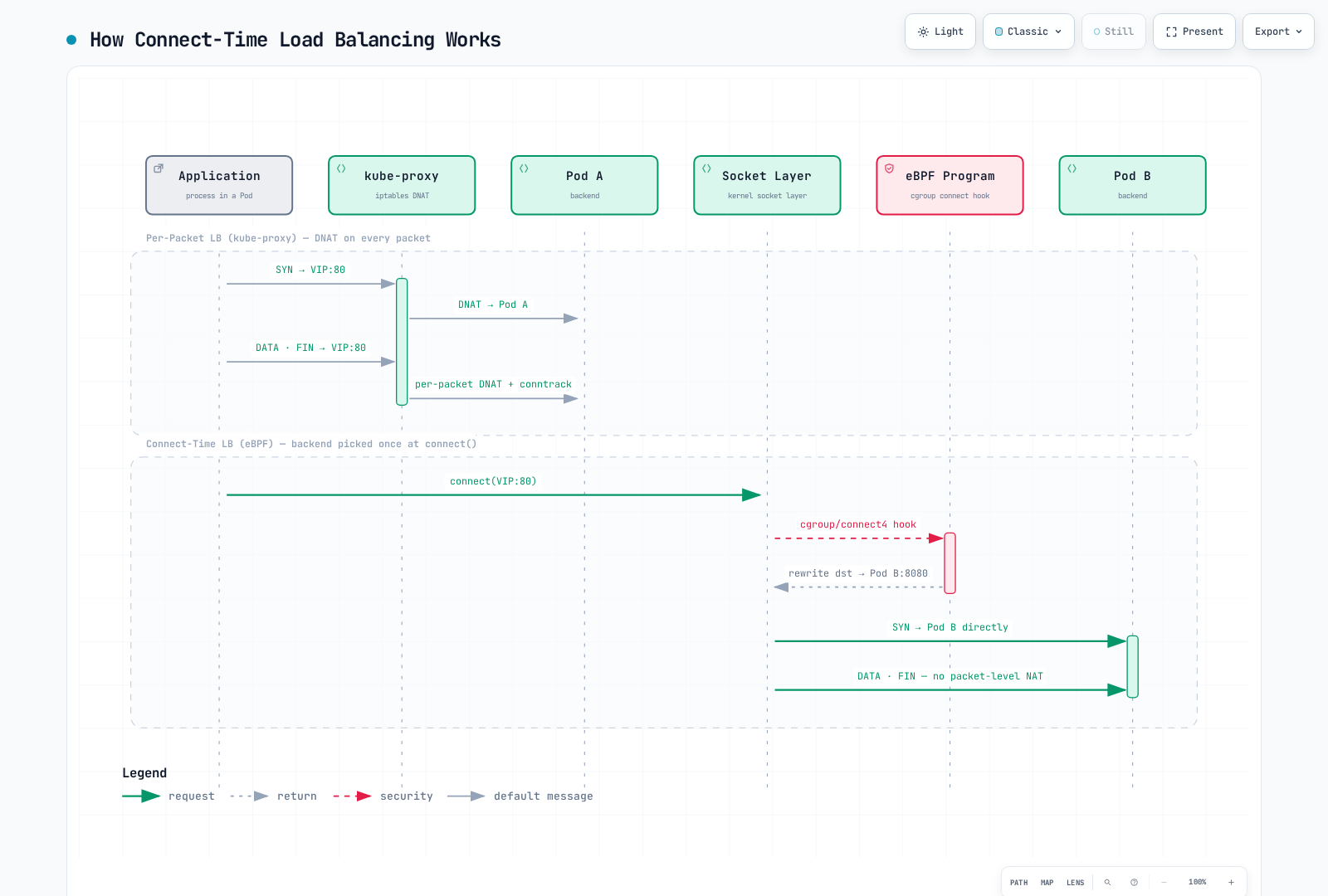This screenshot has height=896, width=1328.
Task: Click the 'cgroup/connect4 hook' message label
Action: click(858, 524)
